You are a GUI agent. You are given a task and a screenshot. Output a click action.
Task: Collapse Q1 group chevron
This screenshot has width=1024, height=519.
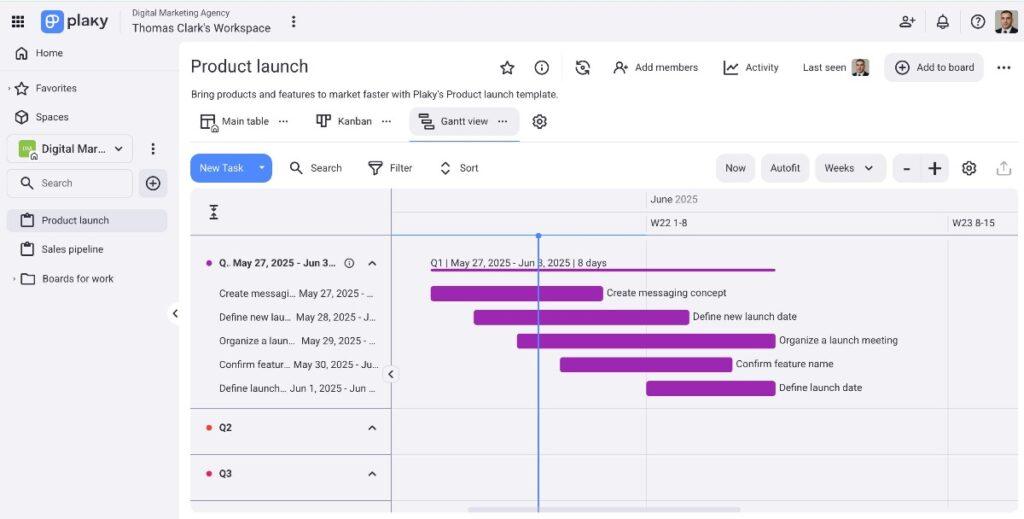372,263
